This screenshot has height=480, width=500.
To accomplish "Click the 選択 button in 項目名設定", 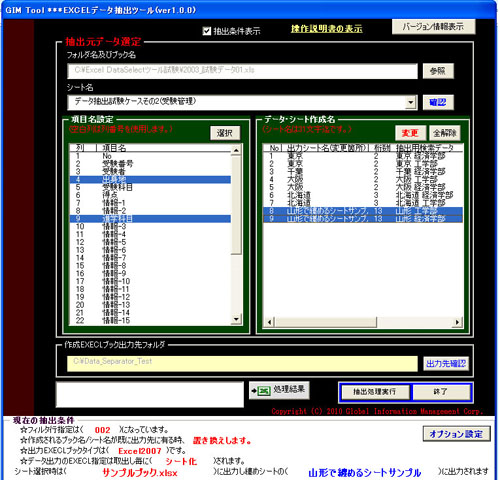I will [x=225, y=133].
